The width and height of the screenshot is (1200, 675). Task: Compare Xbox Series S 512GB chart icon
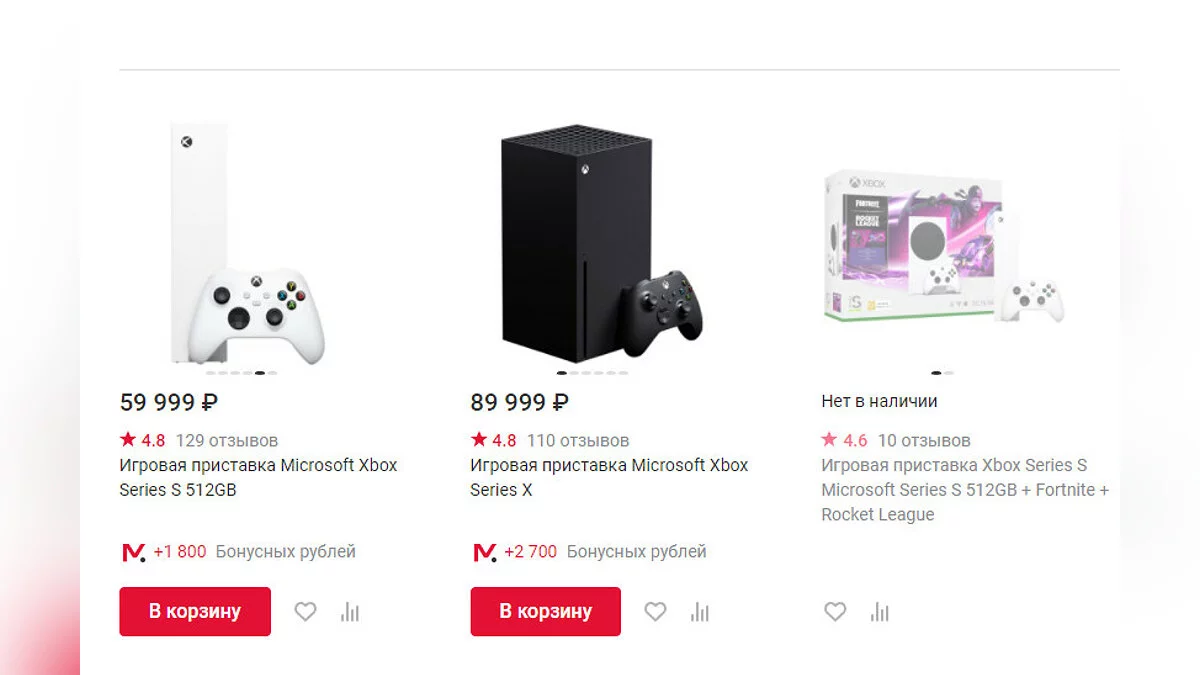(349, 612)
